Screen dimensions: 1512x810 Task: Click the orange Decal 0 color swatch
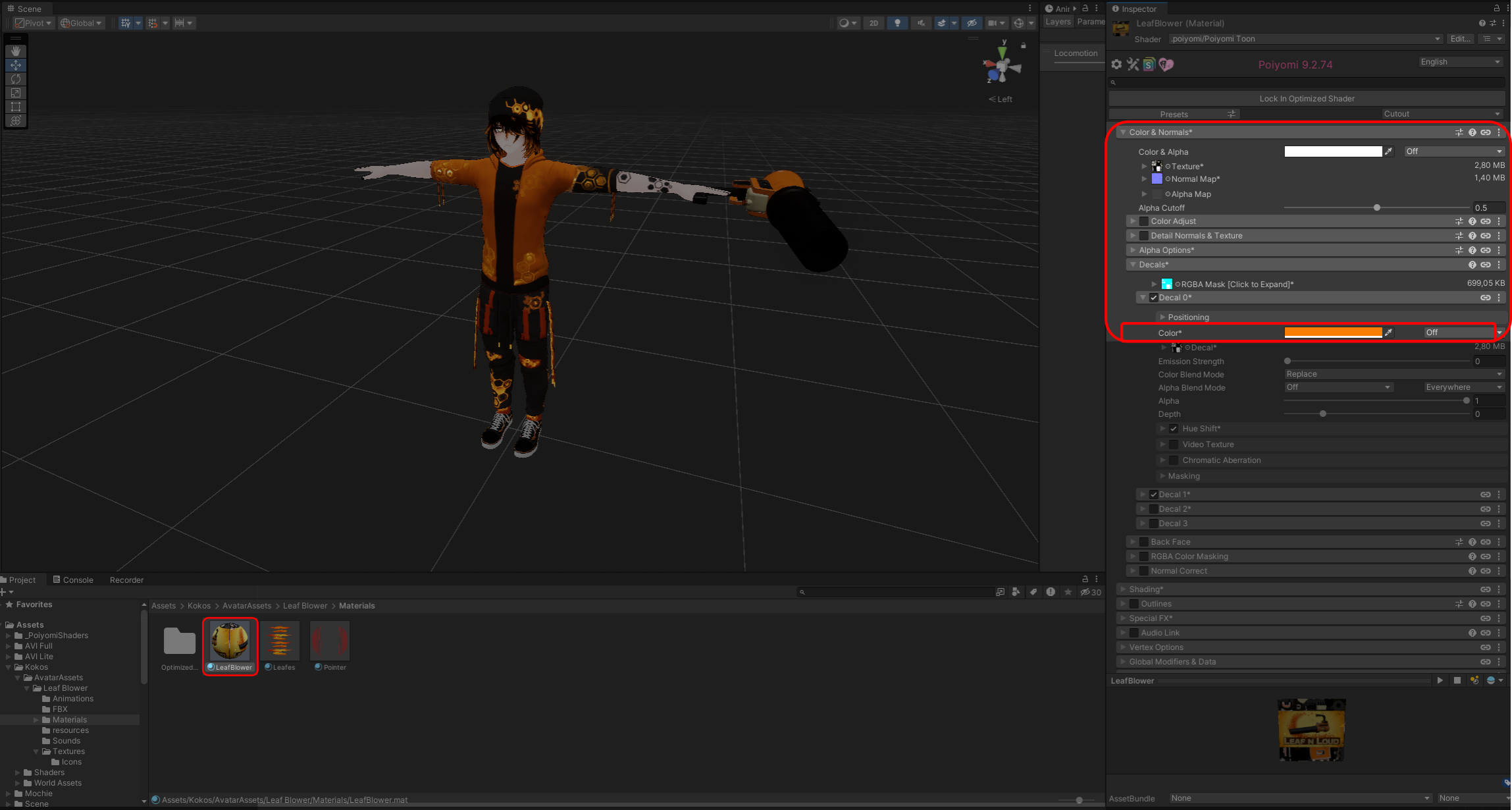[1333, 333]
